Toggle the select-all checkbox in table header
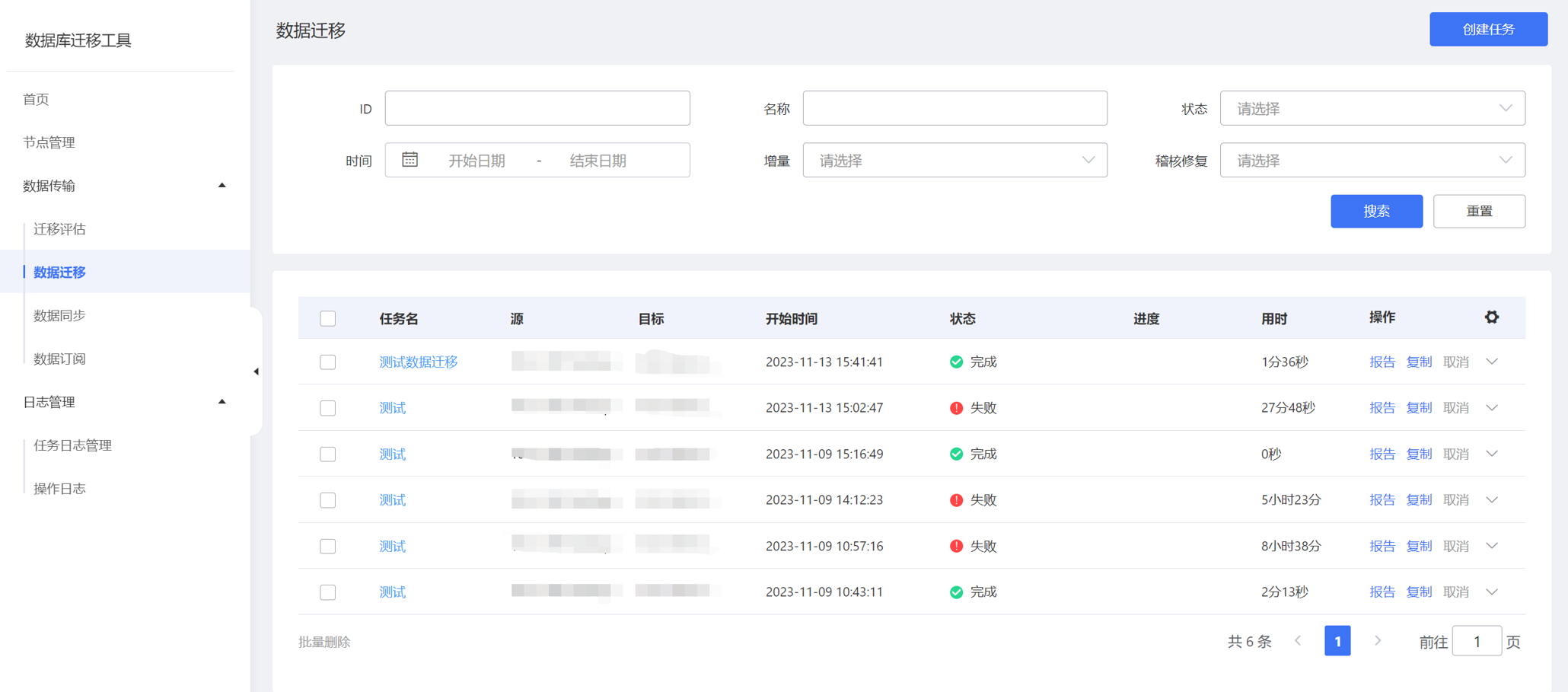Viewport: 1568px width, 692px height. 328,318
